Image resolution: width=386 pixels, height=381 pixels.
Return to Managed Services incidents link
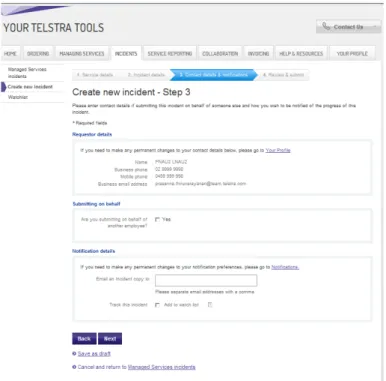point(162,367)
